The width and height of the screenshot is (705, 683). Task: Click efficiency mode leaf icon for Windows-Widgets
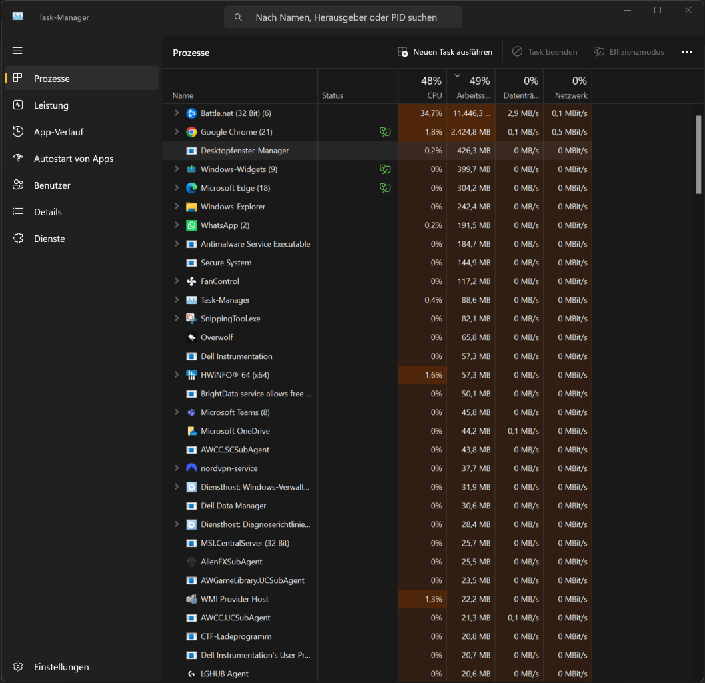coord(385,170)
